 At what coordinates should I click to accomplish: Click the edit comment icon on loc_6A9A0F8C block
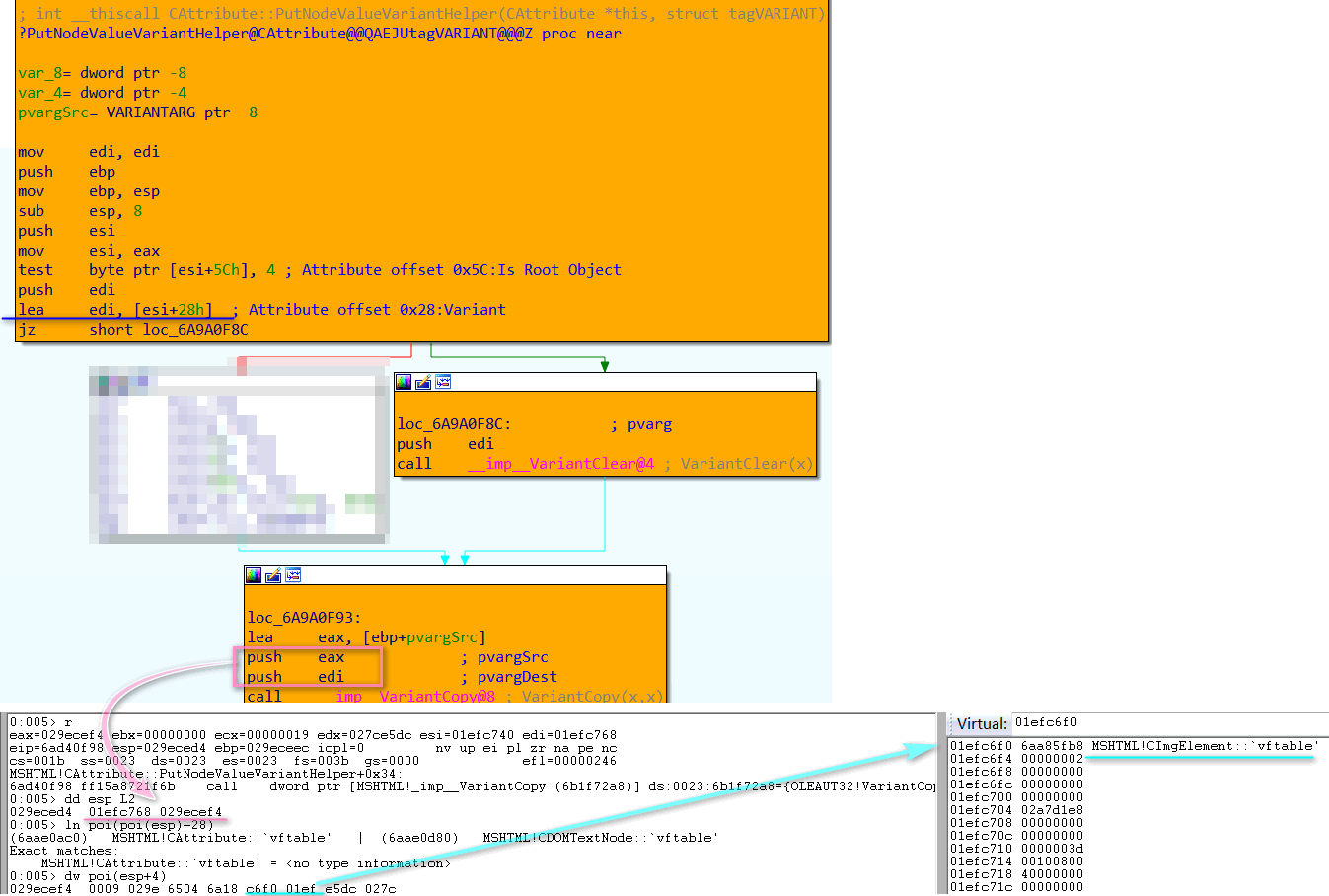pyautogui.click(x=423, y=382)
